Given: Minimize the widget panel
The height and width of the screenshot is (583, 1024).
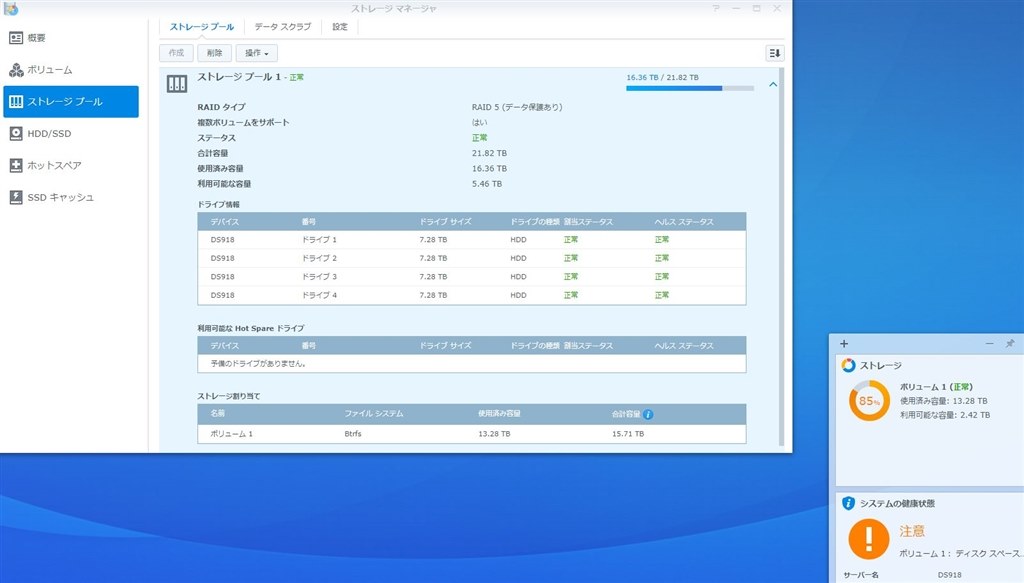Looking at the screenshot, I should 989,343.
